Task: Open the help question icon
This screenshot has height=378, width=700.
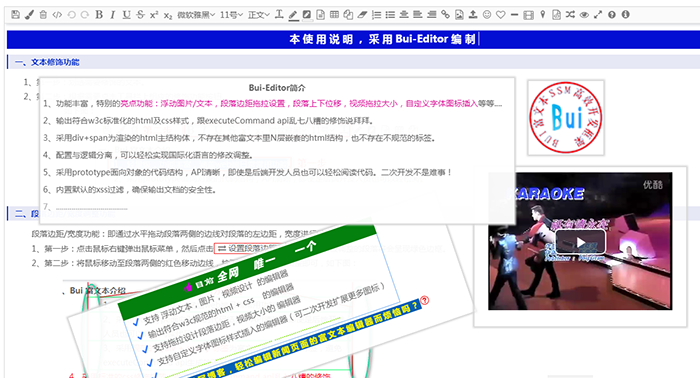Action: click(612, 15)
